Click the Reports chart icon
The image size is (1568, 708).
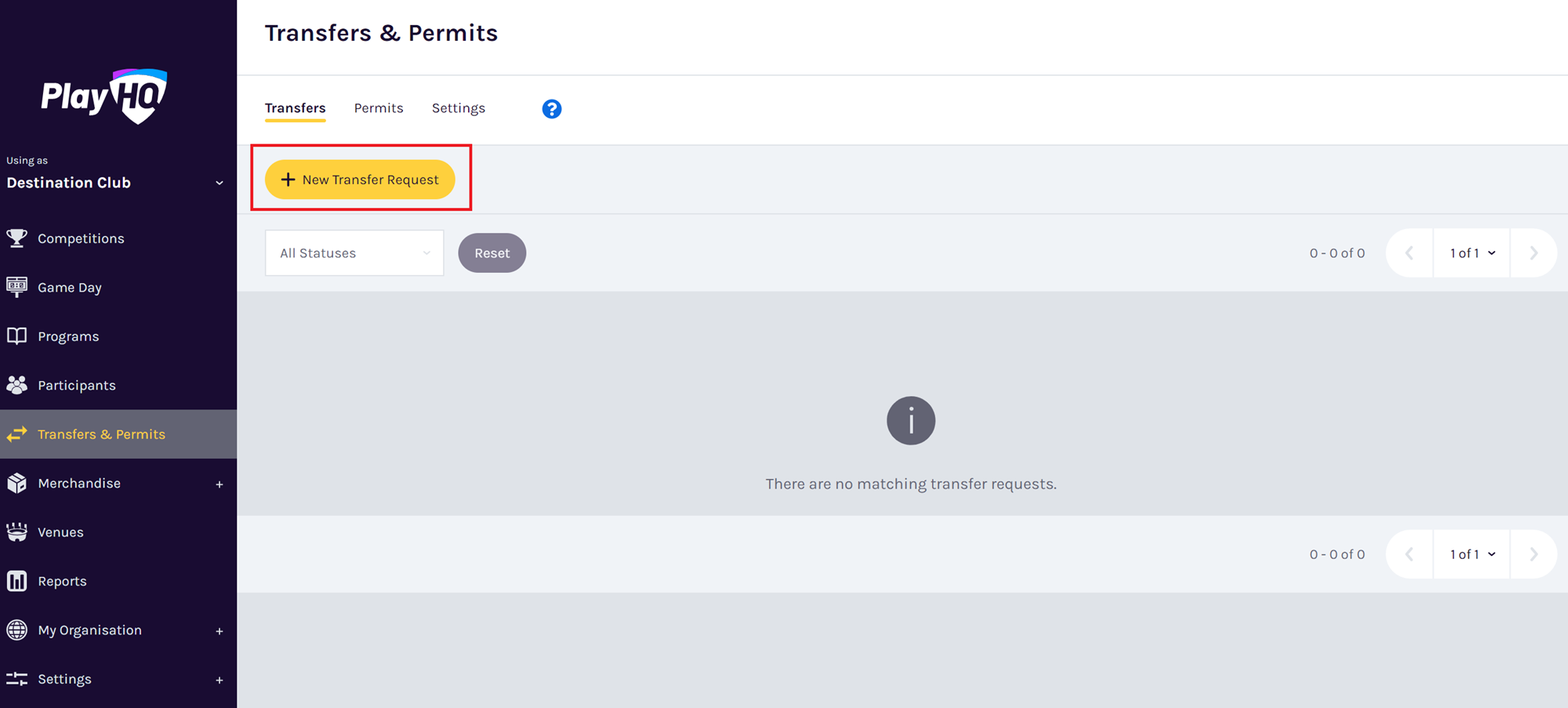pyautogui.click(x=16, y=581)
